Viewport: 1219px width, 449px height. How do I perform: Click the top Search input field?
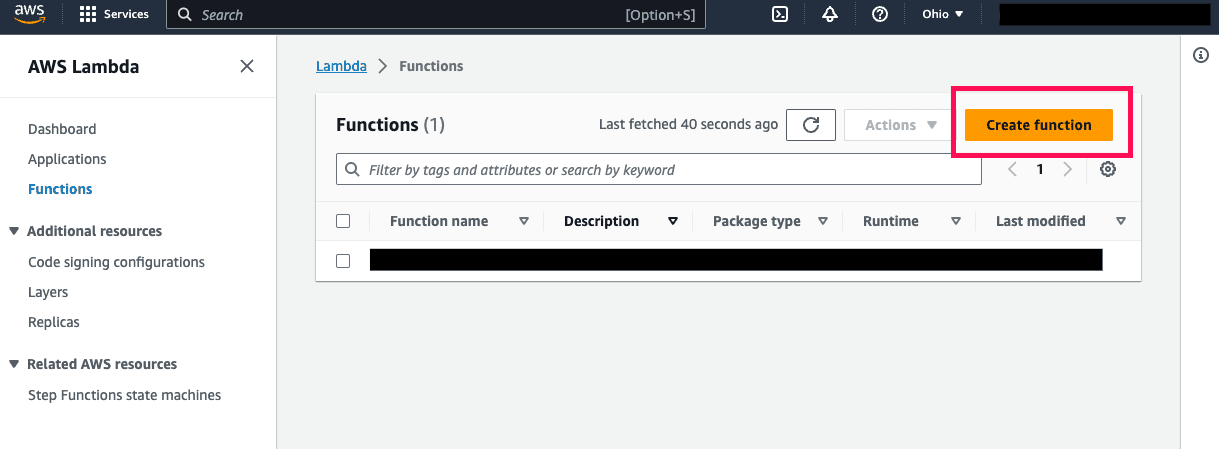(x=436, y=15)
